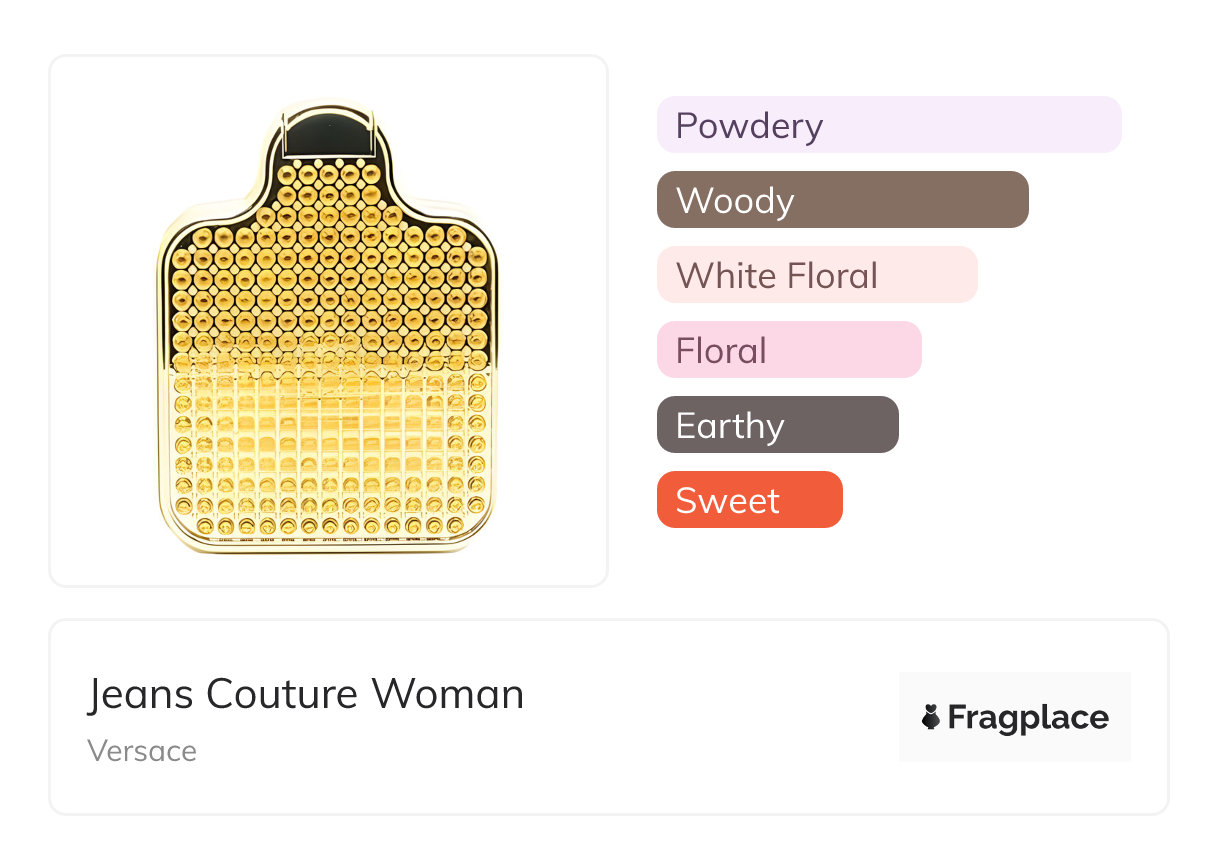Click the translucent lower half of the bottle
1218x864 pixels.
click(x=327, y=450)
